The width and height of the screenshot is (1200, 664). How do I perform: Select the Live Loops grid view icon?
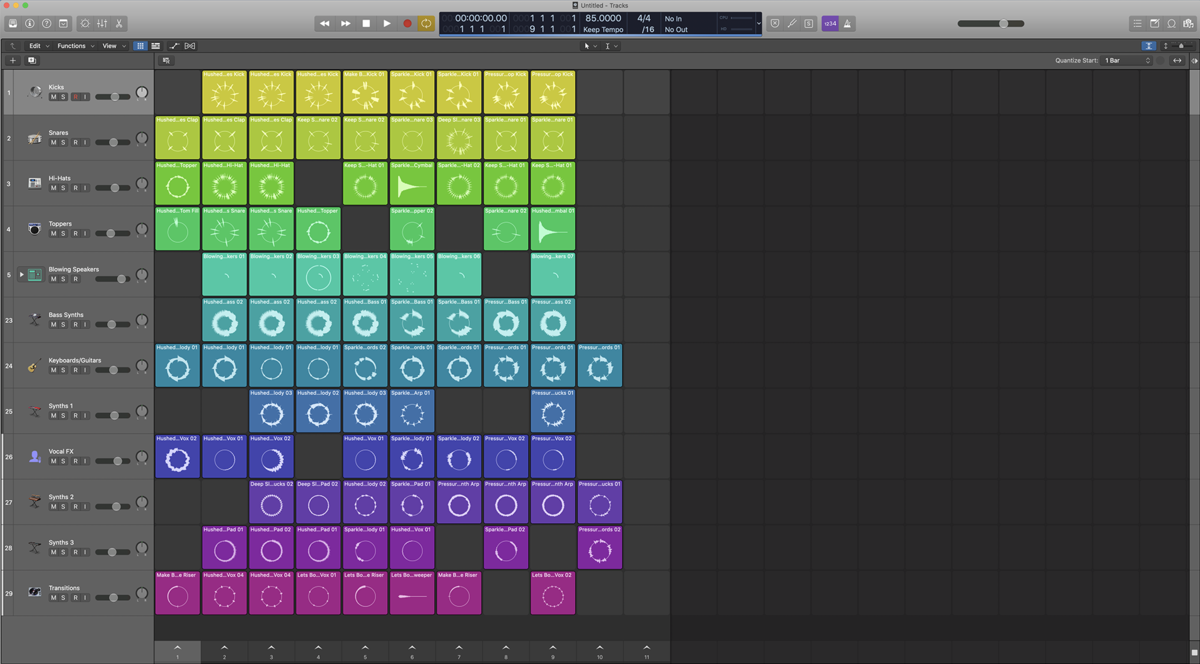point(139,45)
